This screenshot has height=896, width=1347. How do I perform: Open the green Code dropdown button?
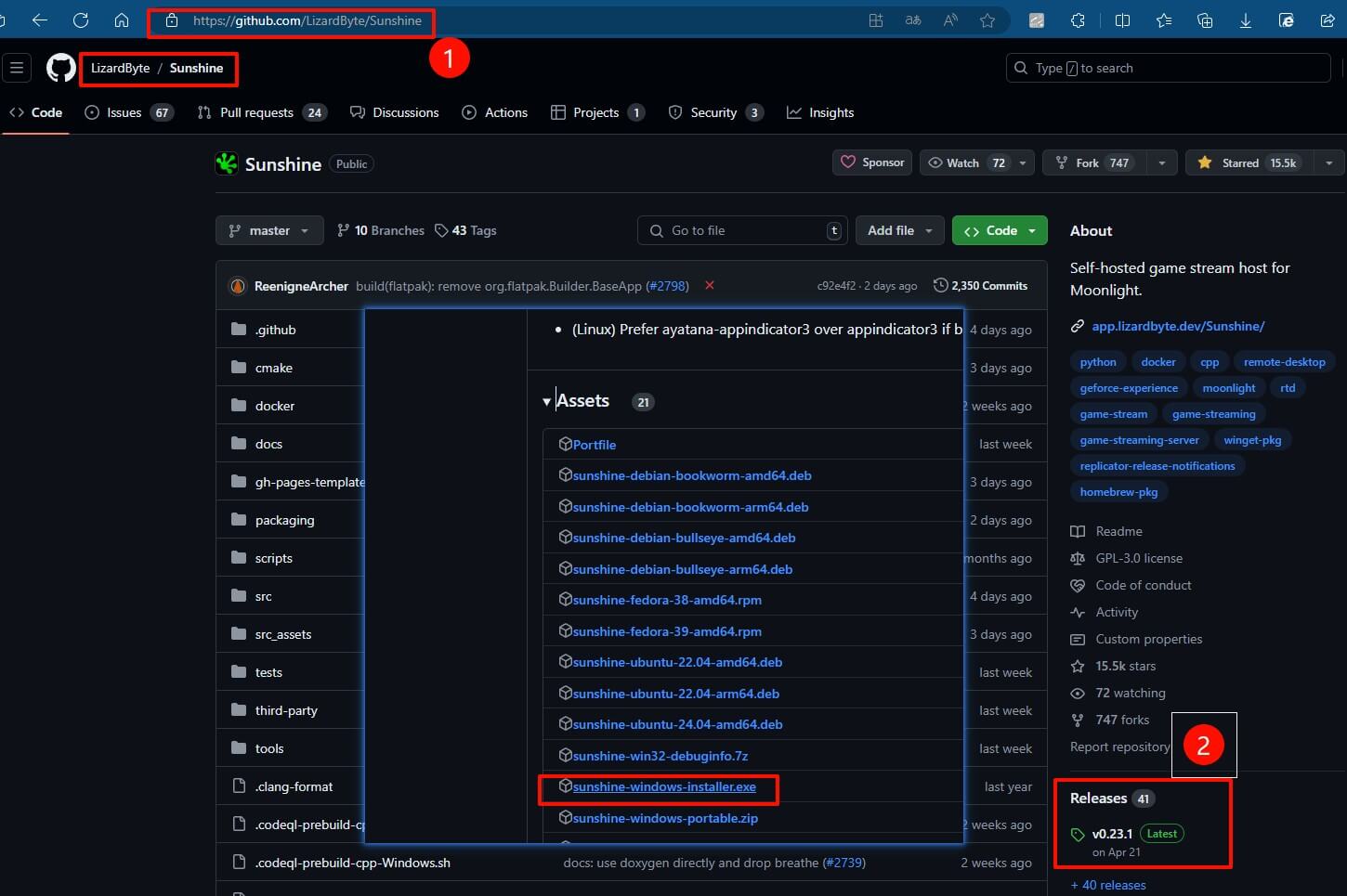click(1000, 230)
